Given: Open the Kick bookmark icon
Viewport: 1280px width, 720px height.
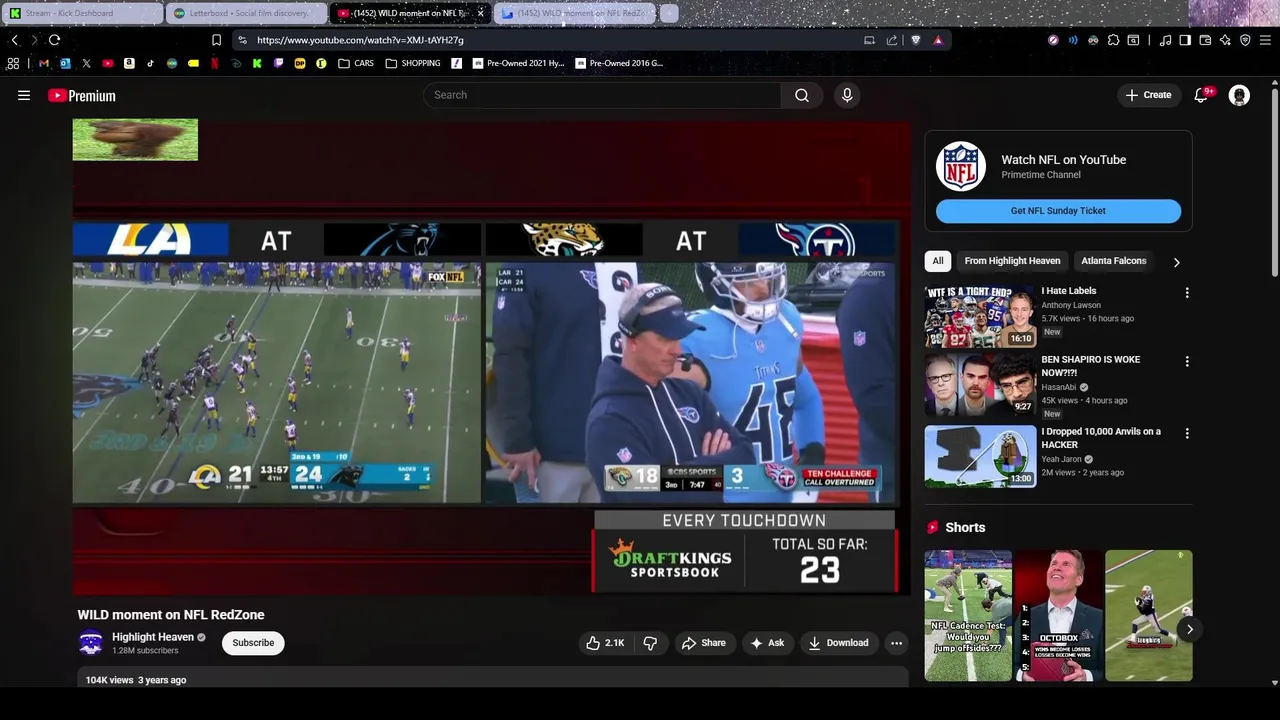Looking at the screenshot, I should (257, 63).
